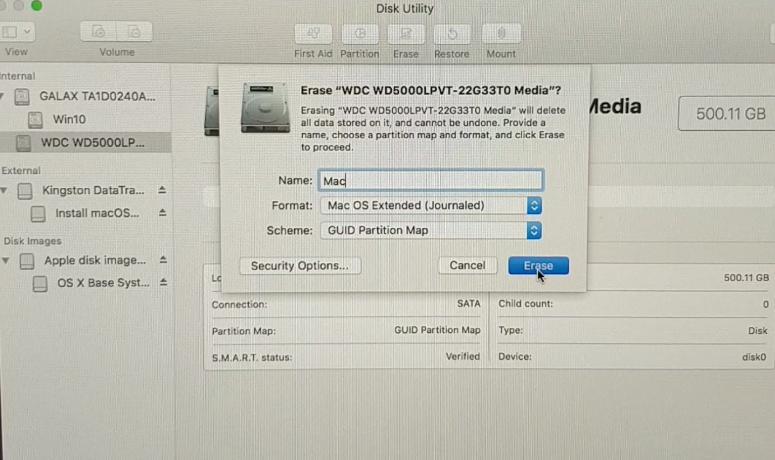The width and height of the screenshot is (775, 460).
Task: Select GALAX TA1D0240A disk in sidebar
Action: [97, 96]
